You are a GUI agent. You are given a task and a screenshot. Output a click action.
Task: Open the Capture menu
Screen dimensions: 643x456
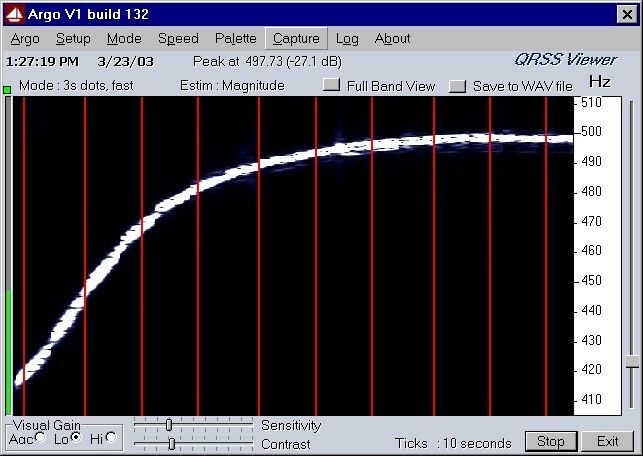(x=296, y=39)
